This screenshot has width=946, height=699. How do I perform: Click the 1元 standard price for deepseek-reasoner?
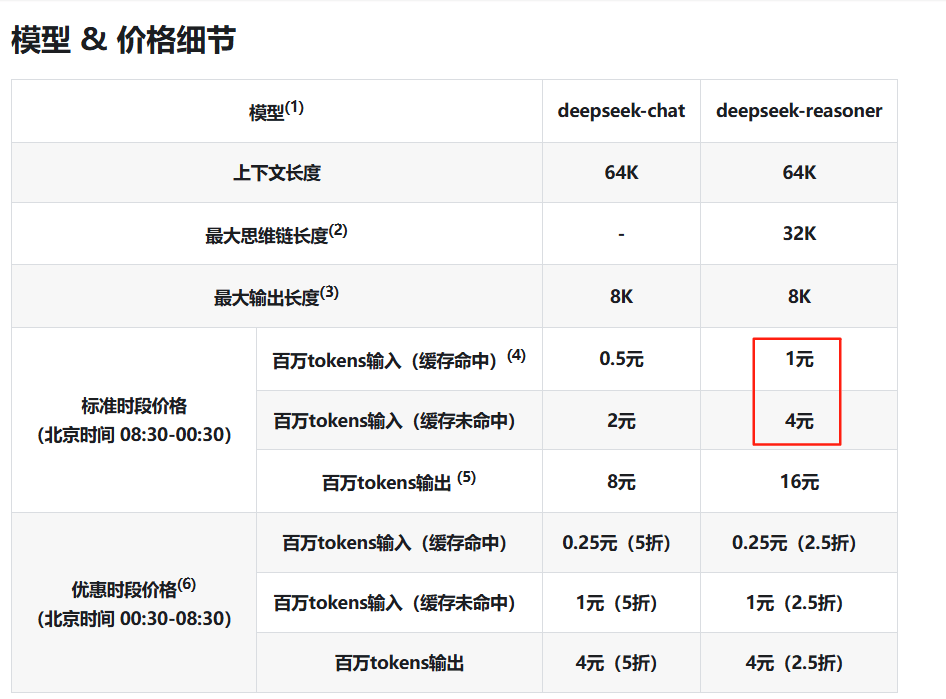click(x=799, y=359)
